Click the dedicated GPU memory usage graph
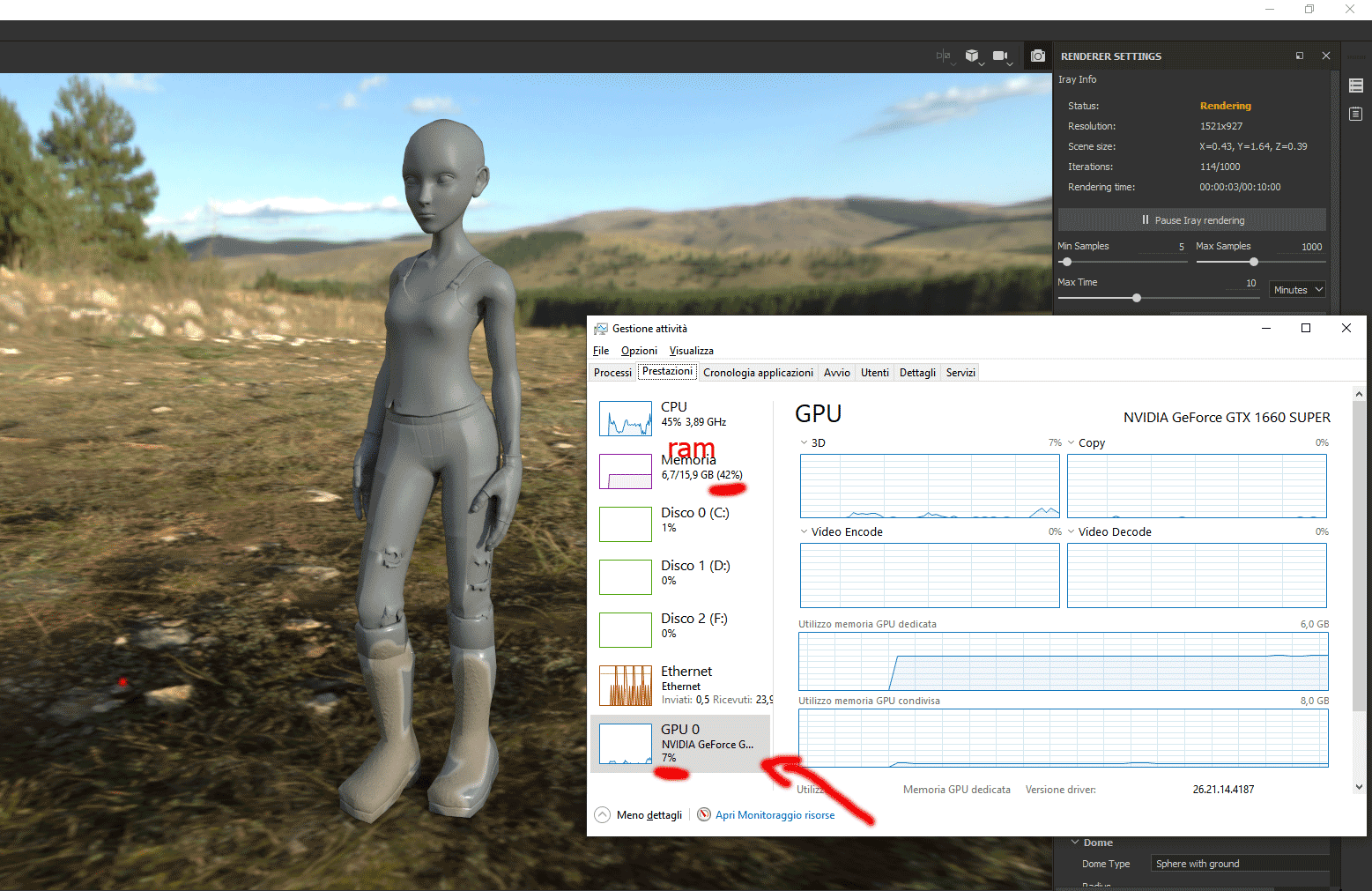This screenshot has width=1372, height=891. 1064,661
